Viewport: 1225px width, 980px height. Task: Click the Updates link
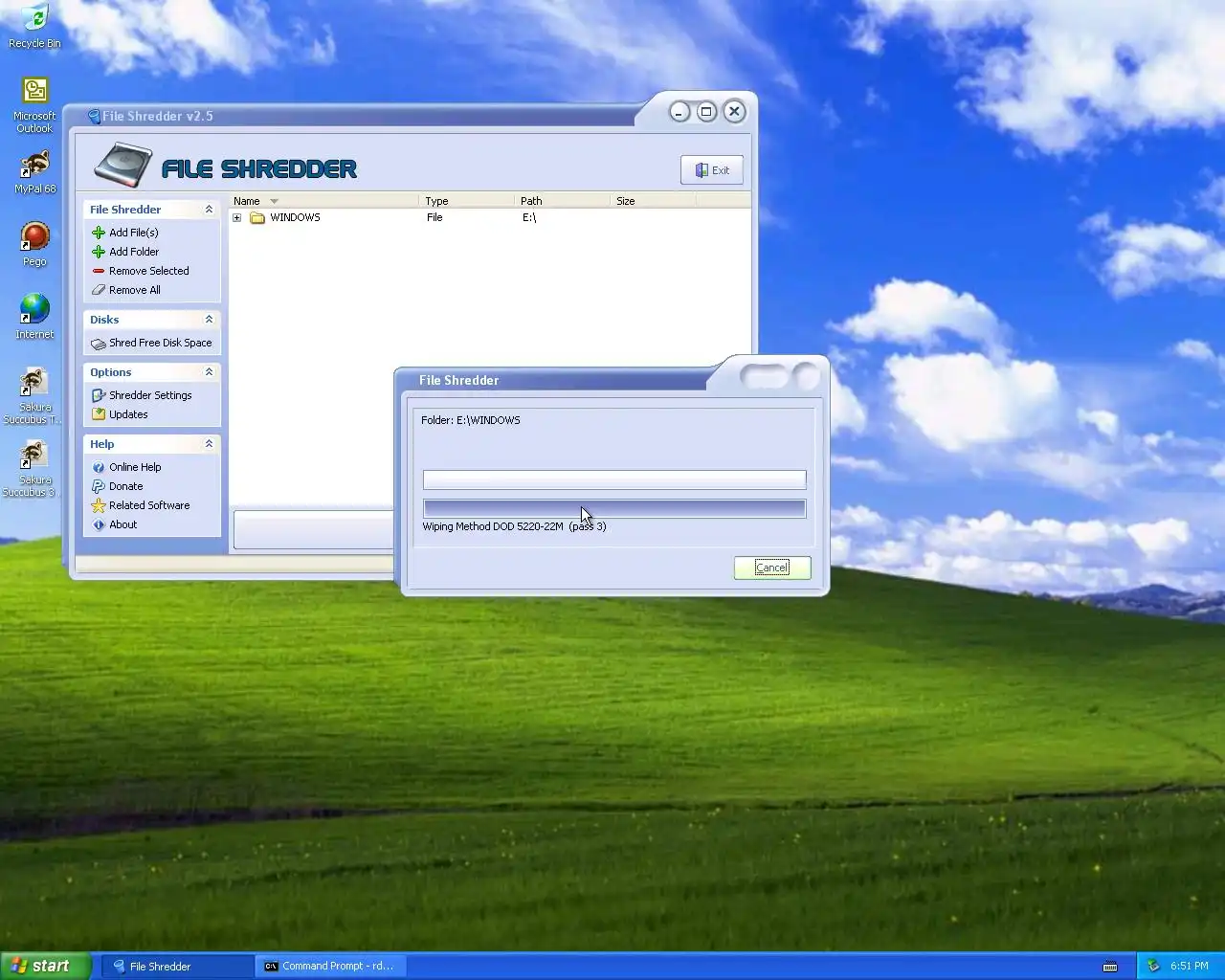click(128, 414)
